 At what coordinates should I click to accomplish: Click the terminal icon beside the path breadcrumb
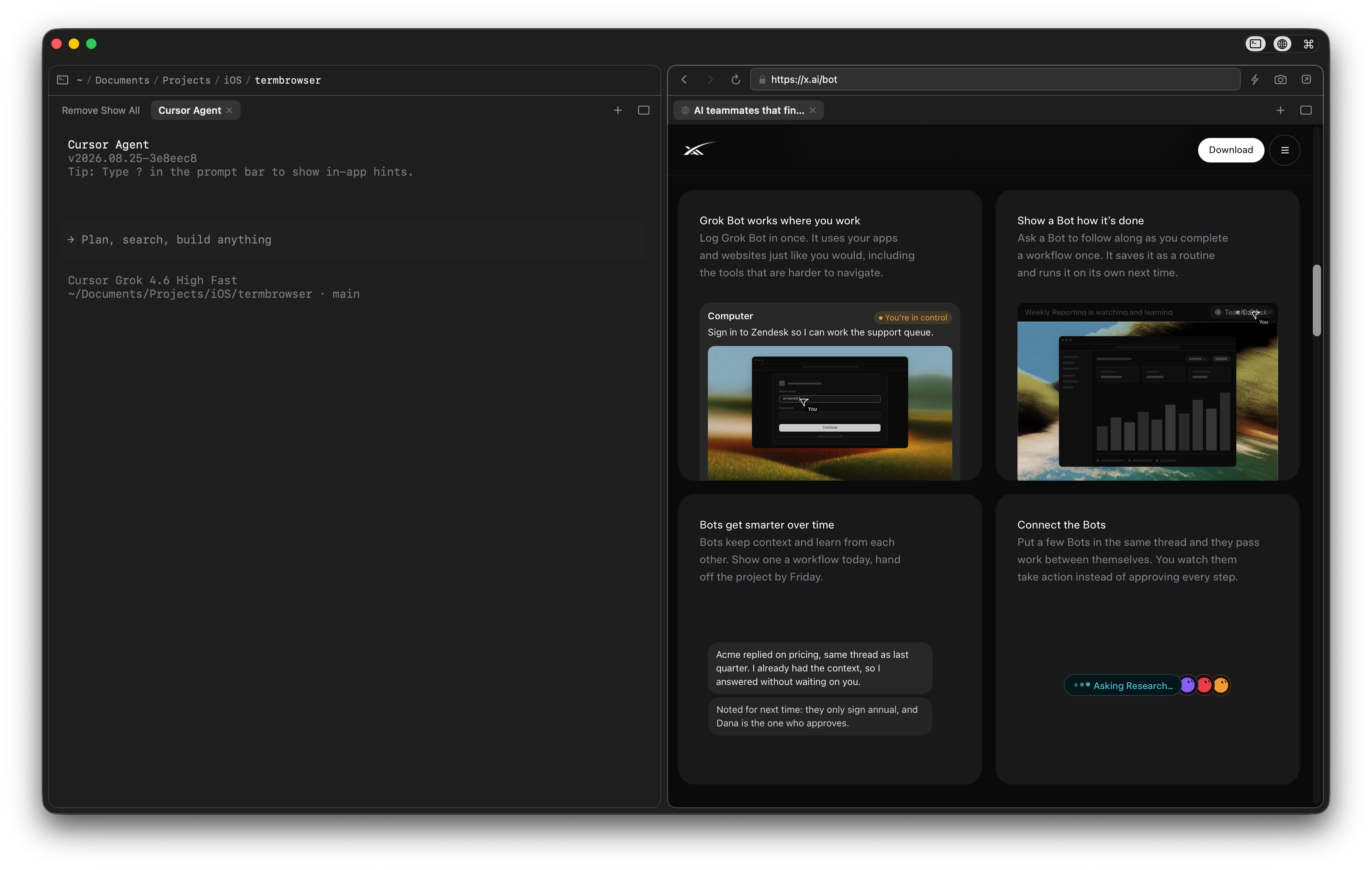coord(63,80)
